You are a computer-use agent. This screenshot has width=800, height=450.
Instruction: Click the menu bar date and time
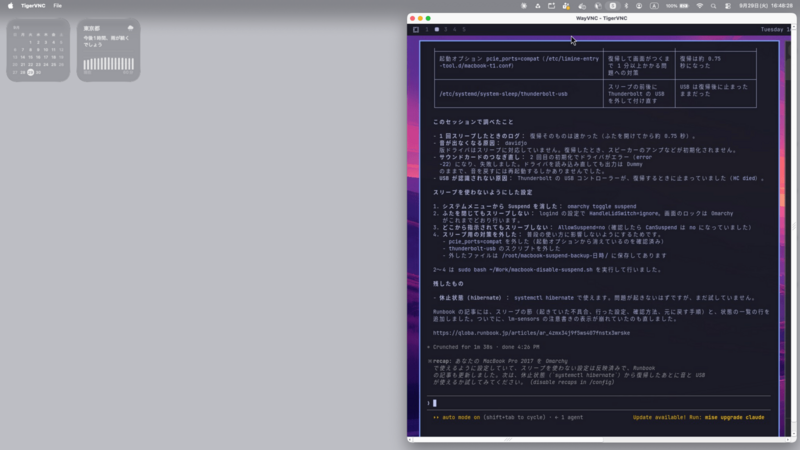[765, 6]
